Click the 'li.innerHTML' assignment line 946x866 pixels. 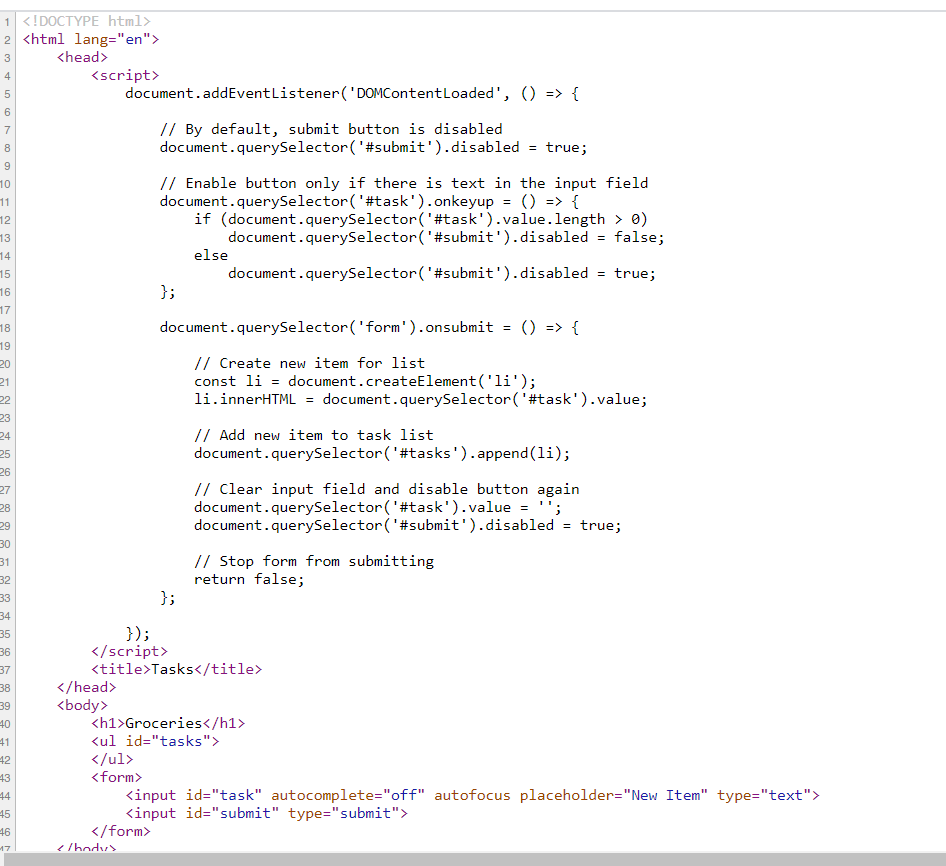(421, 400)
